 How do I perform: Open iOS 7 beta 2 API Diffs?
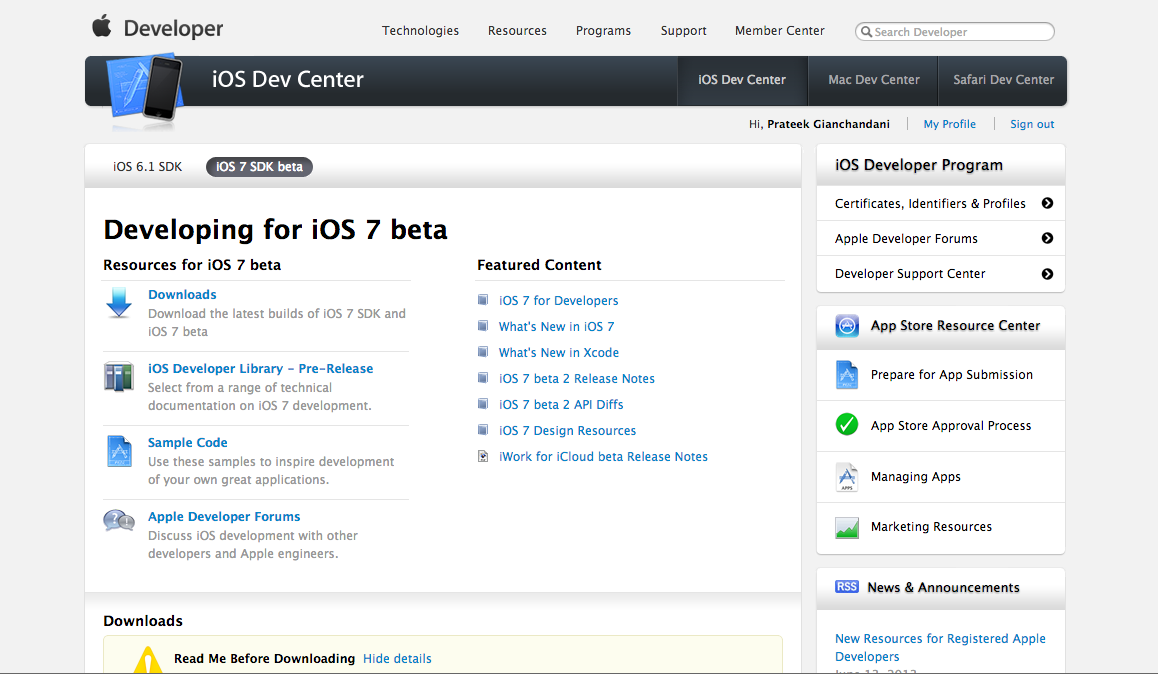[x=561, y=405]
